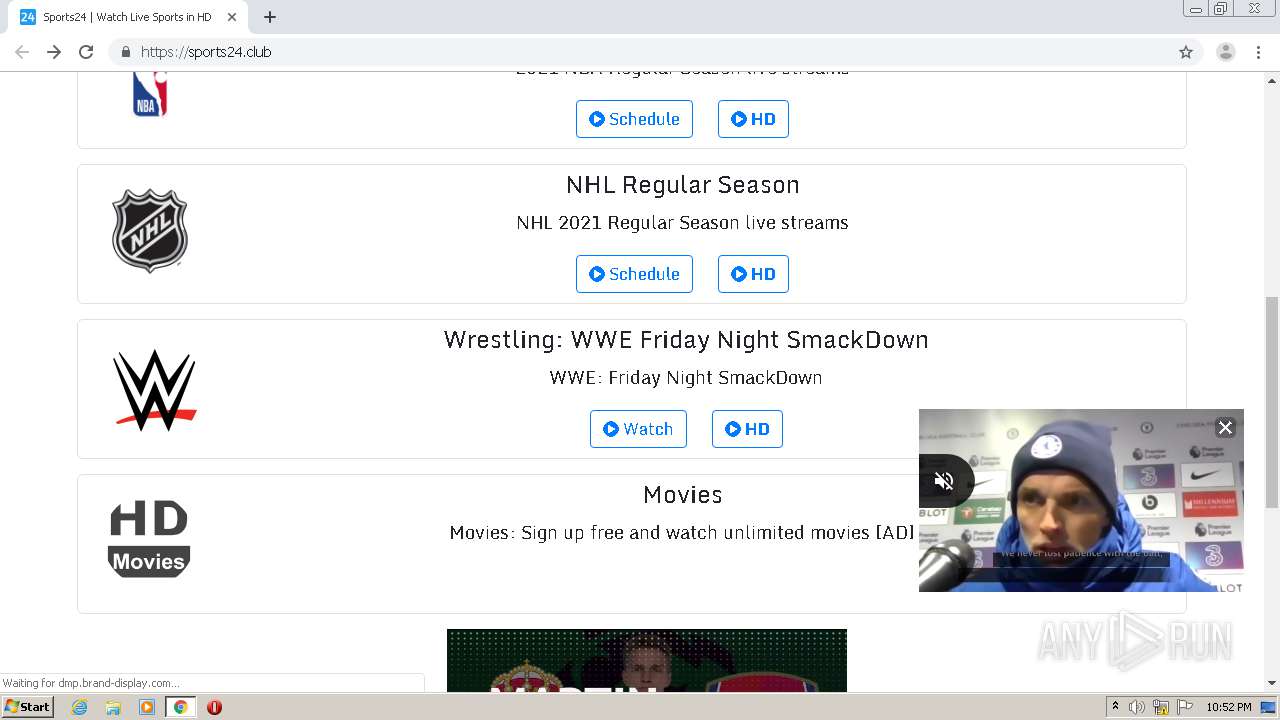Open the NHL HD stream
The image size is (1280, 720).
(753, 274)
